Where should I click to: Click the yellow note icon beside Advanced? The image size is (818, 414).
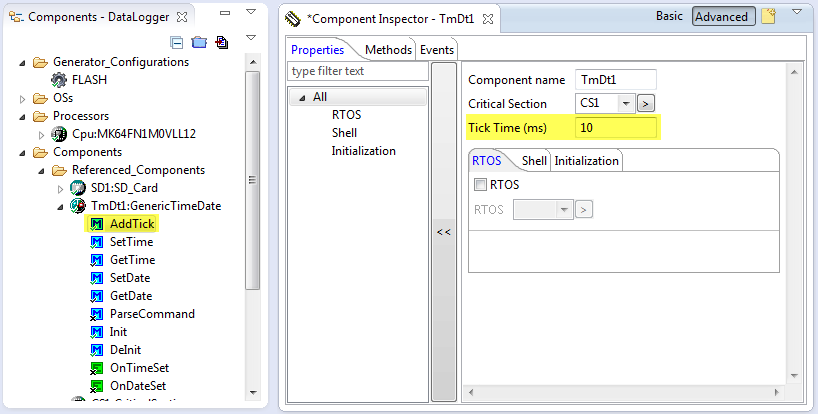768,16
